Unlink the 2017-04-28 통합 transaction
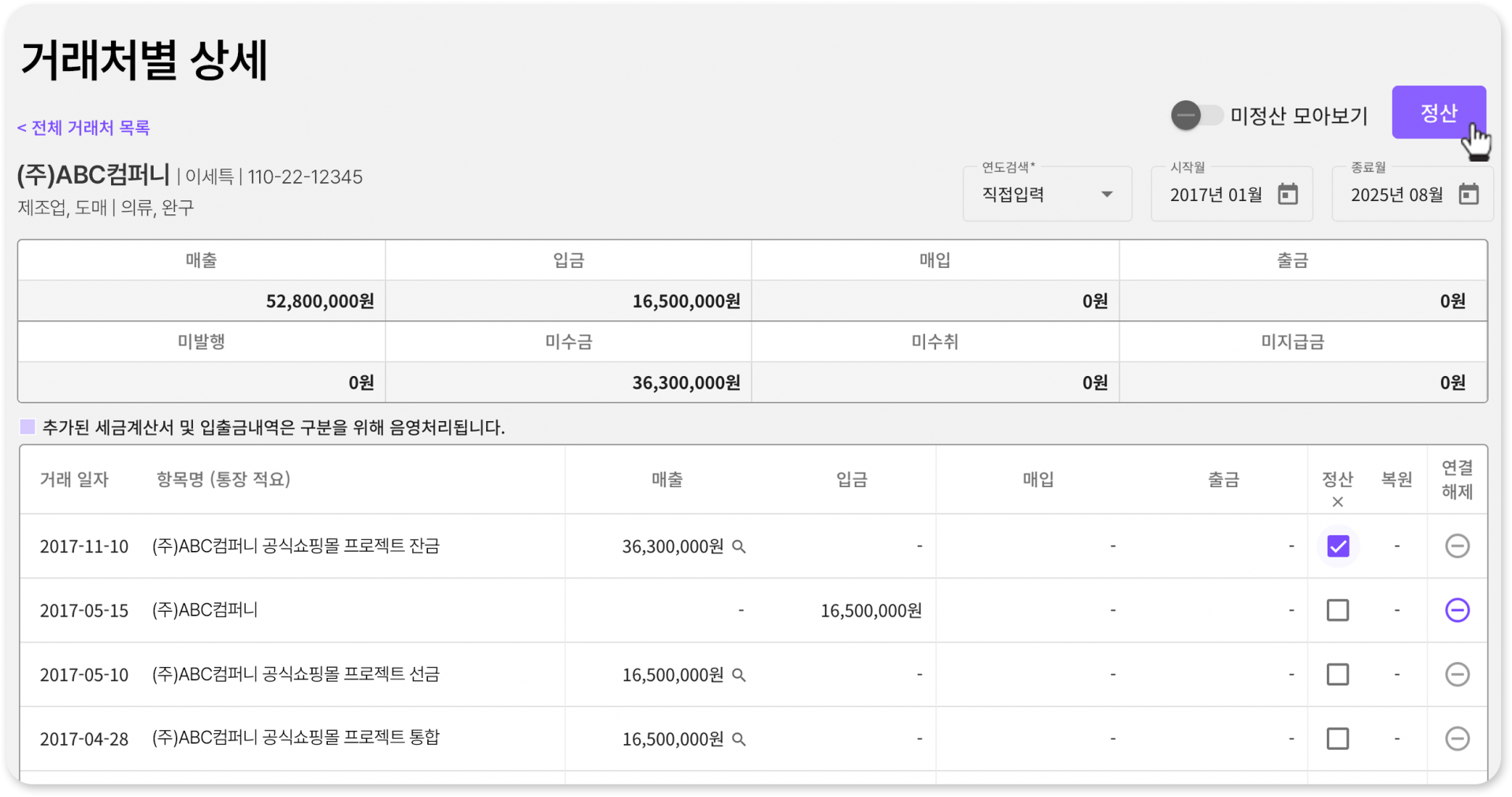 click(x=1457, y=739)
